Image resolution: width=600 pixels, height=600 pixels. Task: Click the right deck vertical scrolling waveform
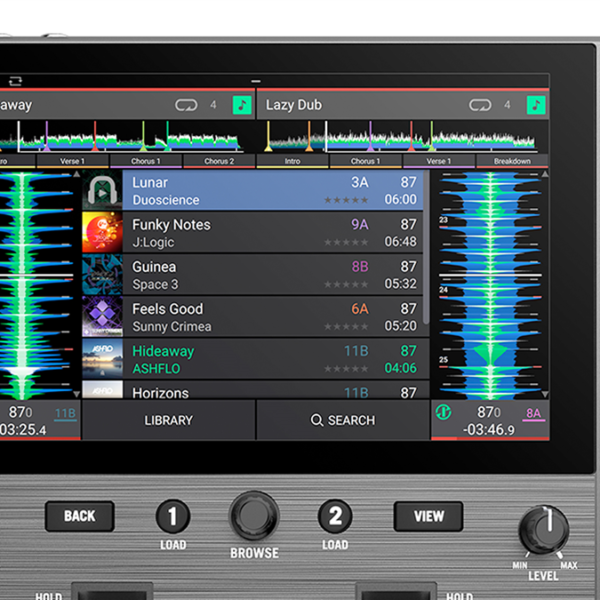pos(490,285)
